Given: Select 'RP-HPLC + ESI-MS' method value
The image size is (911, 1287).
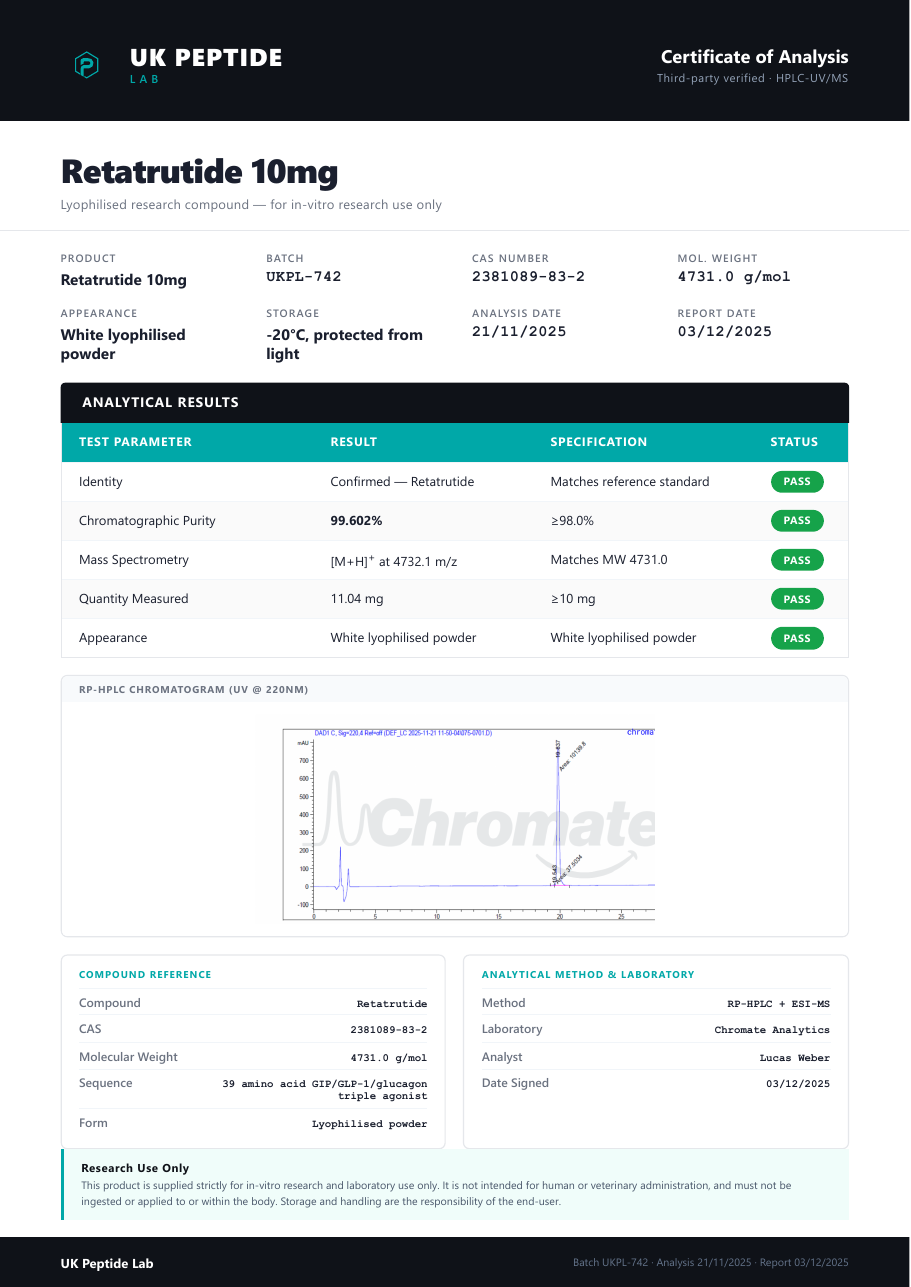Looking at the screenshot, I should pos(779,1004).
